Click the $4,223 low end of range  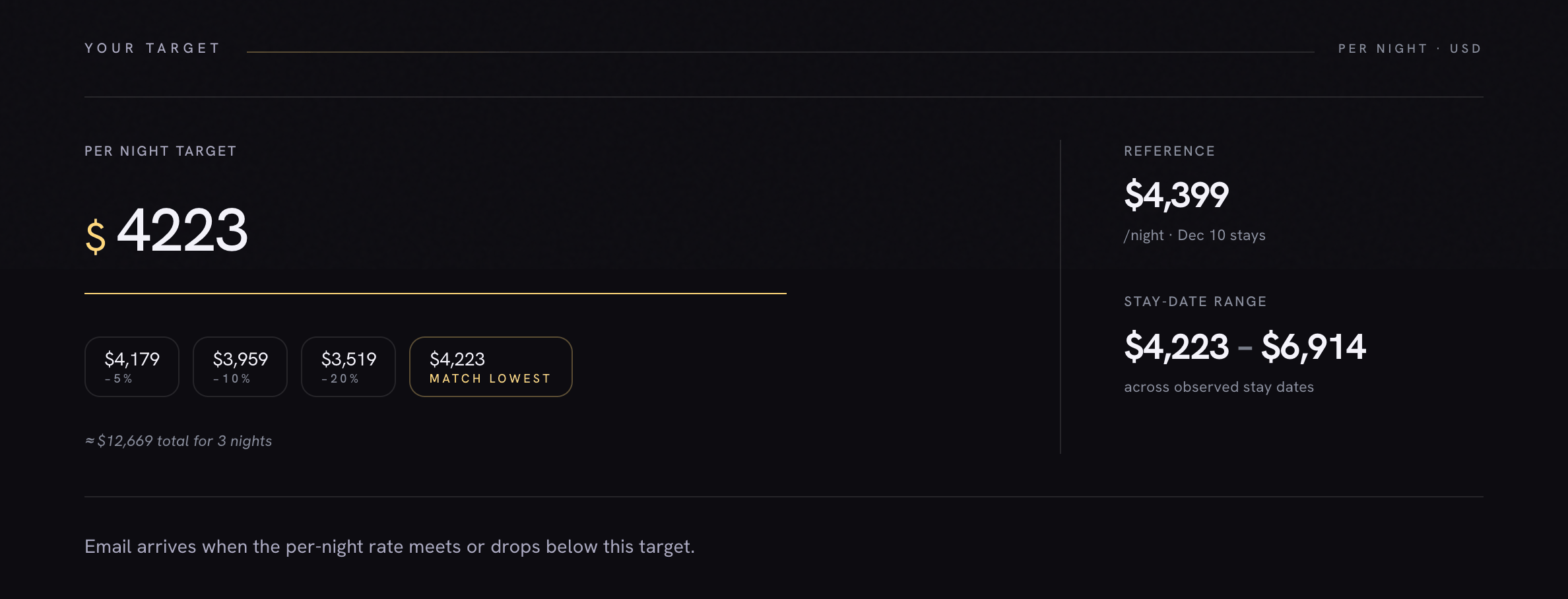tap(1176, 347)
